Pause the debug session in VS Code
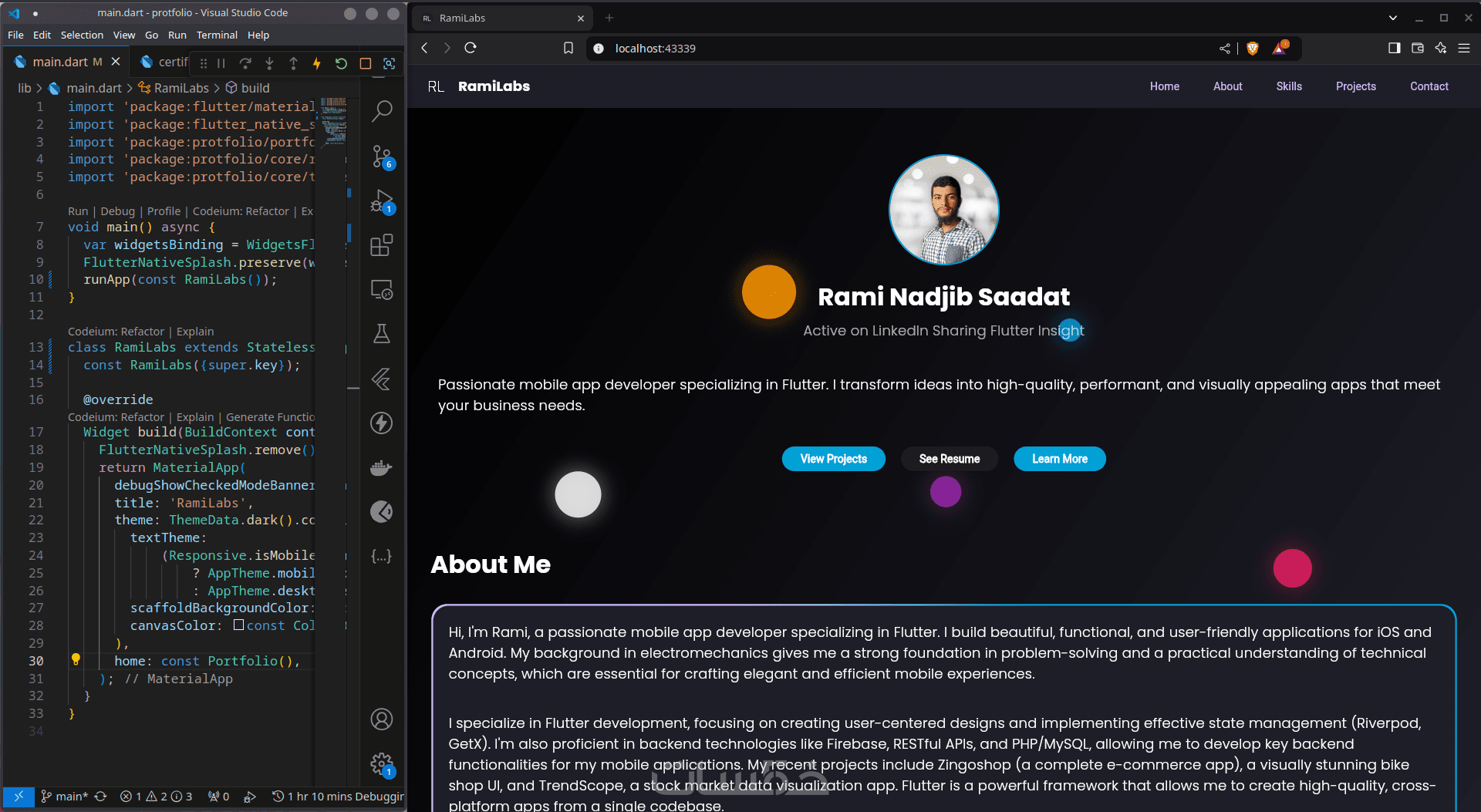The image size is (1481, 812). point(221,63)
